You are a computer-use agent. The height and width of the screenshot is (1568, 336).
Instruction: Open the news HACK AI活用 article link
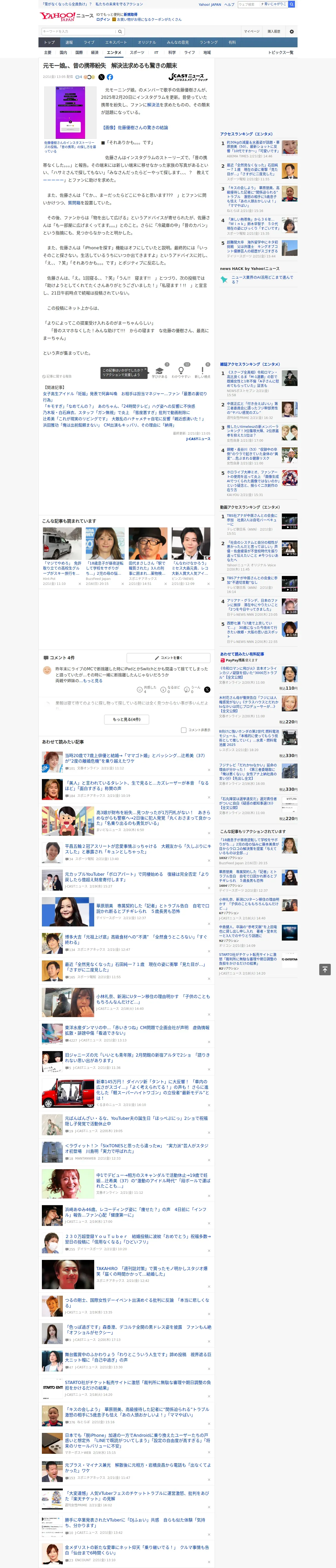262,279
